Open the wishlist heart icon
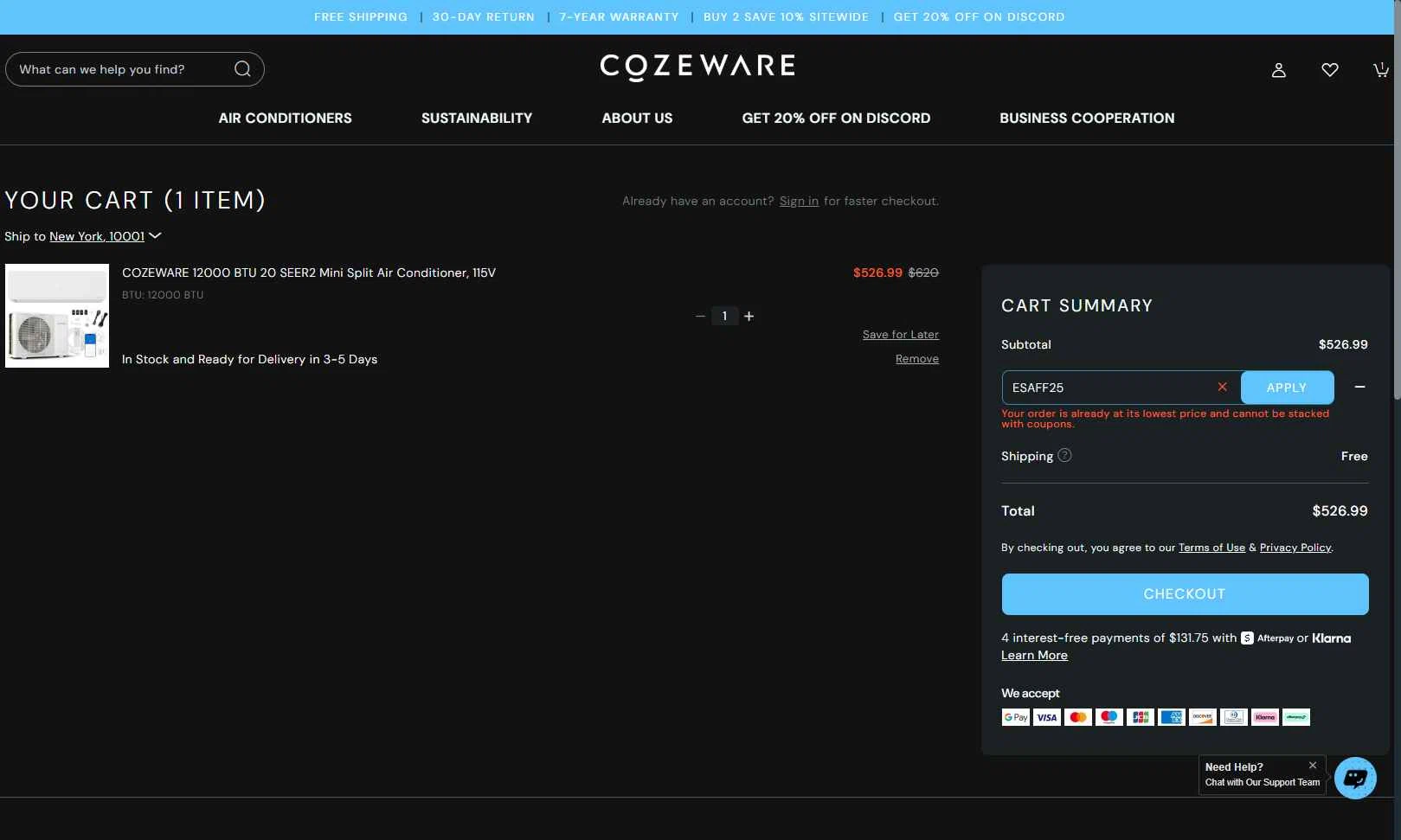The width and height of the screenshot is (1401, 840). point(1330,70)
